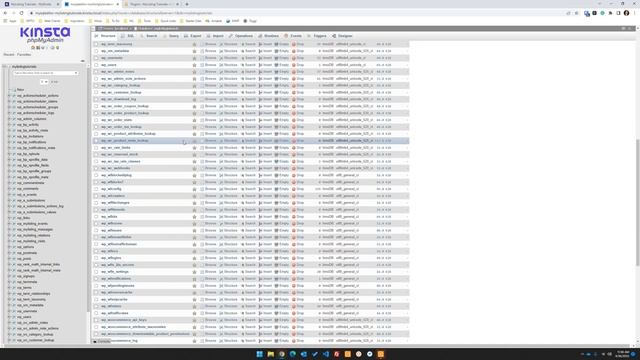Check the wp_usermeta row checkbox
Viewport: 640px width, 360px height.
coord(96,58)
